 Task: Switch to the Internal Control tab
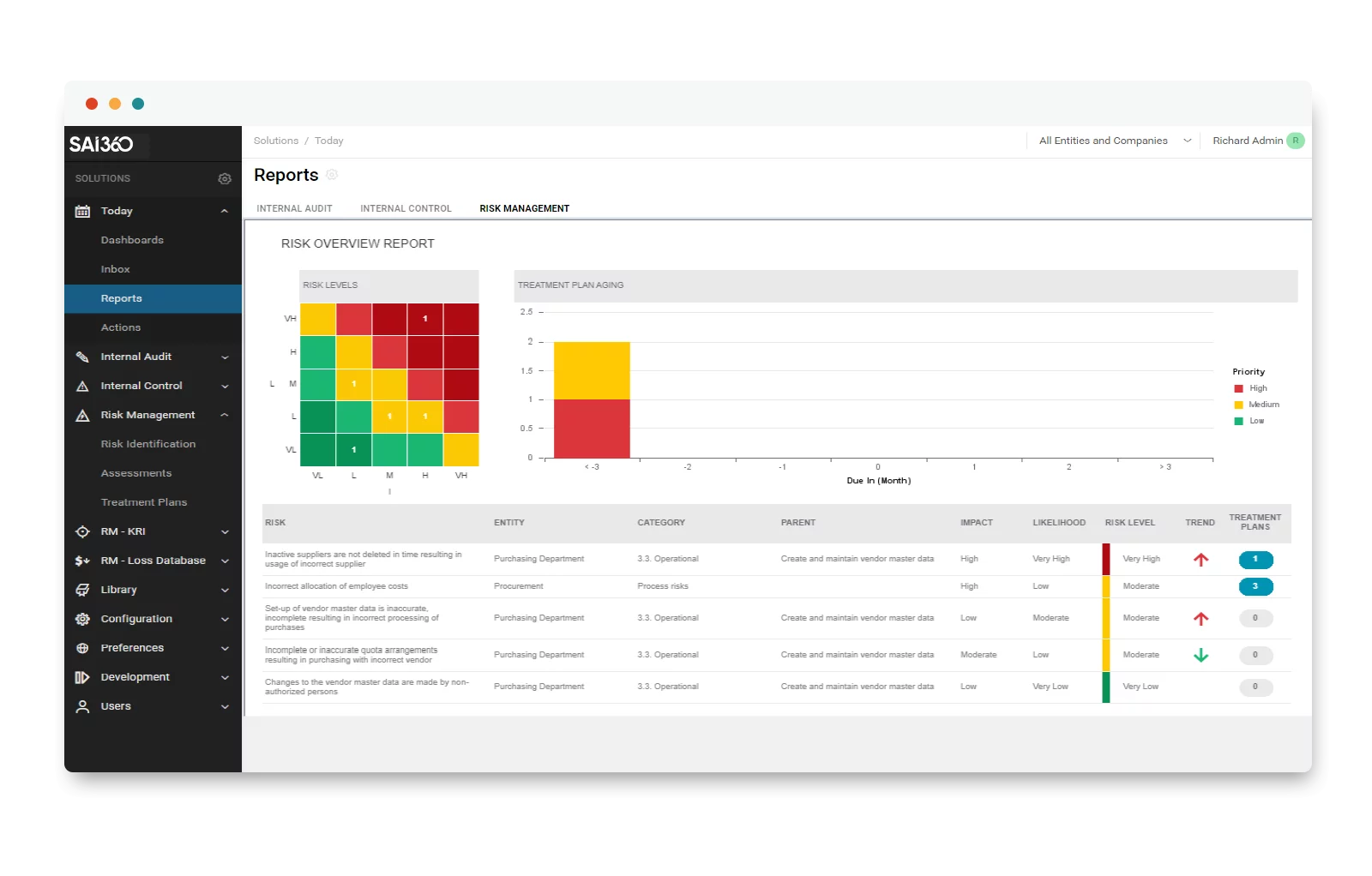coord(406,207)
